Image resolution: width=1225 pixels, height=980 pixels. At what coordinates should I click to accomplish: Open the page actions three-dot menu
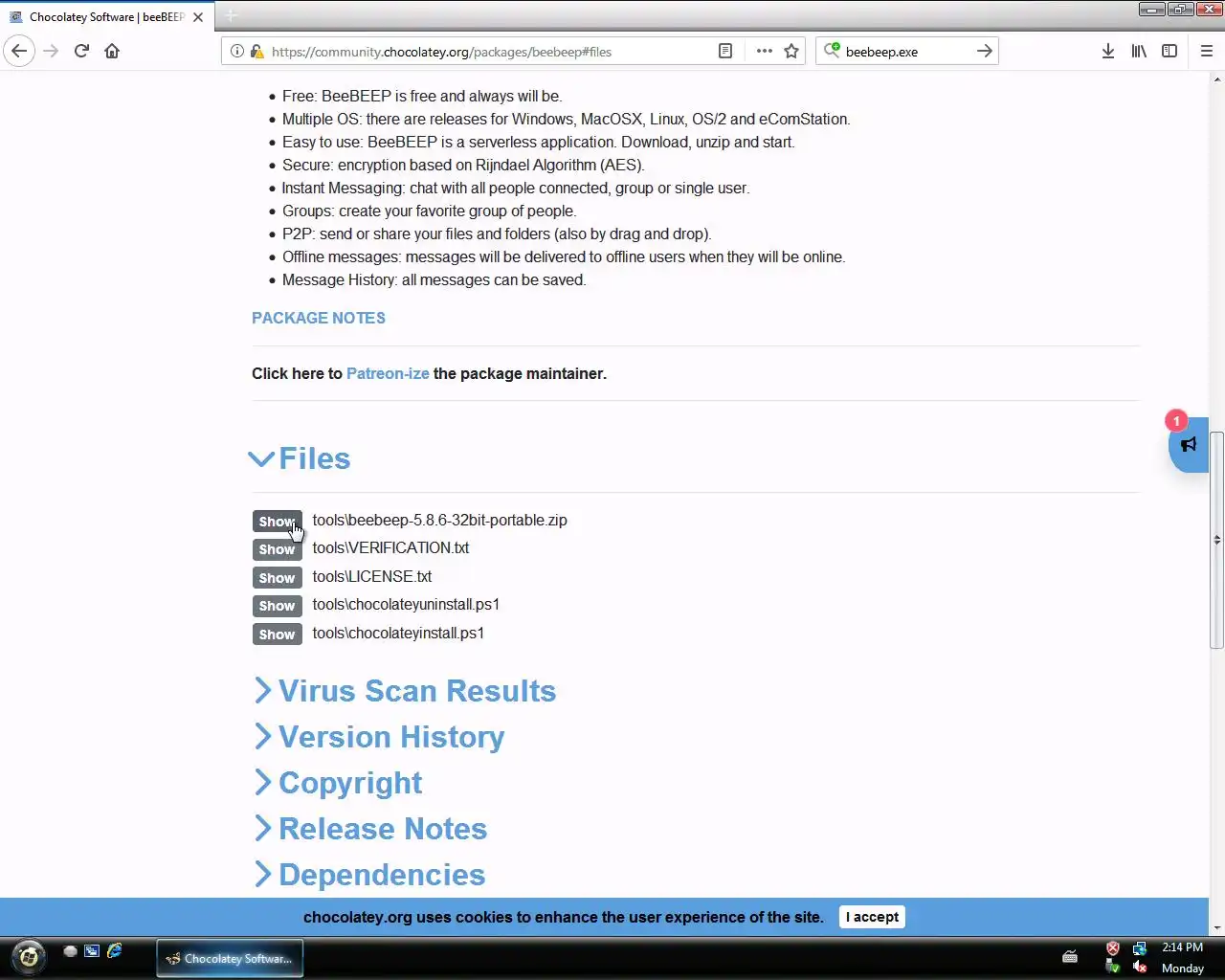[764, 52]
